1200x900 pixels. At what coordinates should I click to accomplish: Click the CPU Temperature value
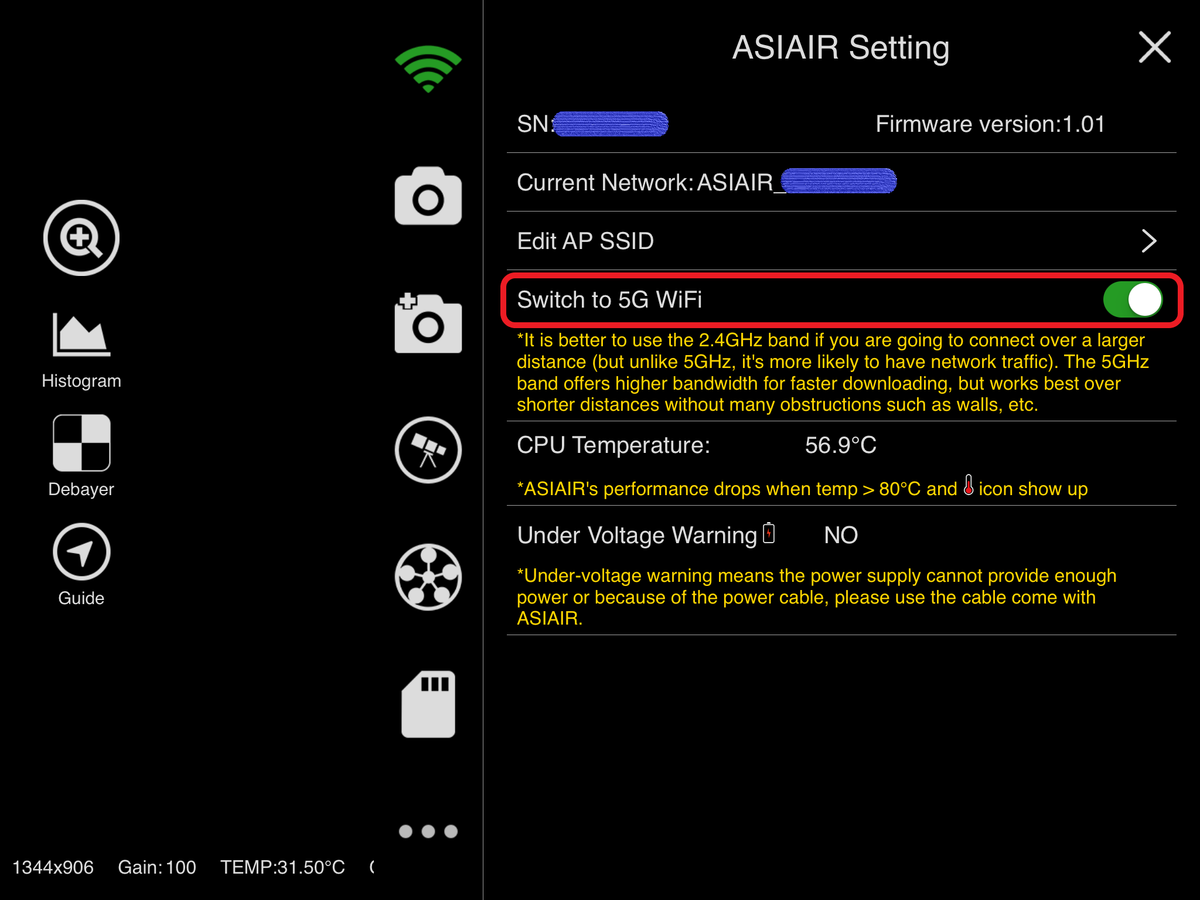coord(841,445)
